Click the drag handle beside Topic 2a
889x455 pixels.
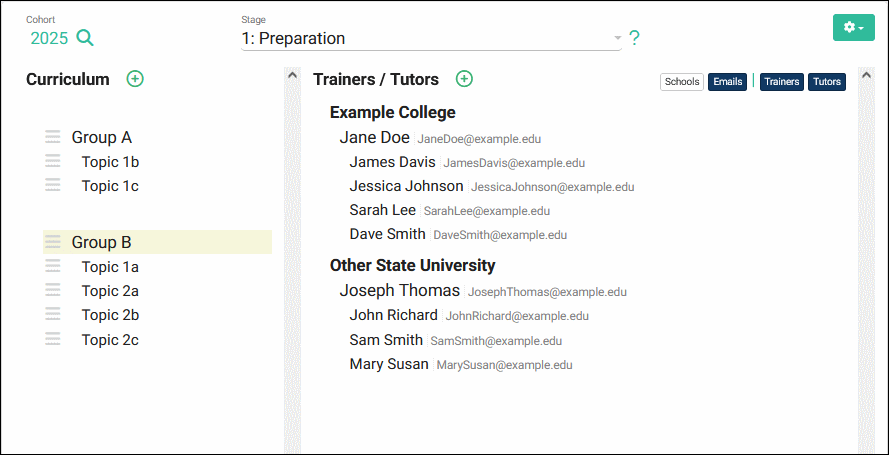pos(53,291)
